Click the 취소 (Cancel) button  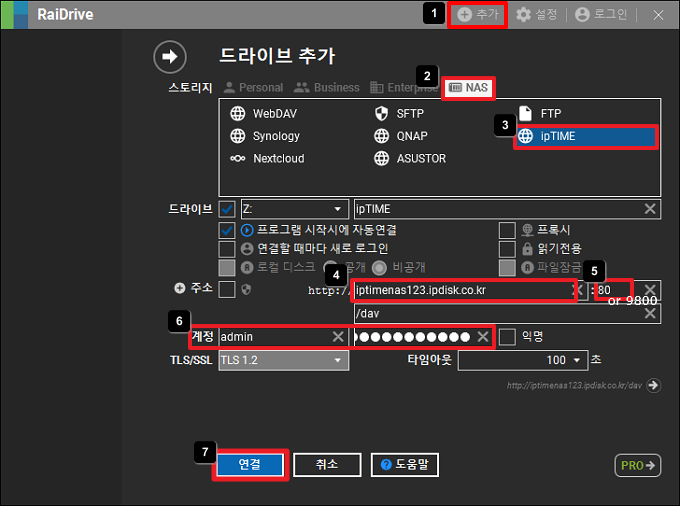(x=327, y=465)
